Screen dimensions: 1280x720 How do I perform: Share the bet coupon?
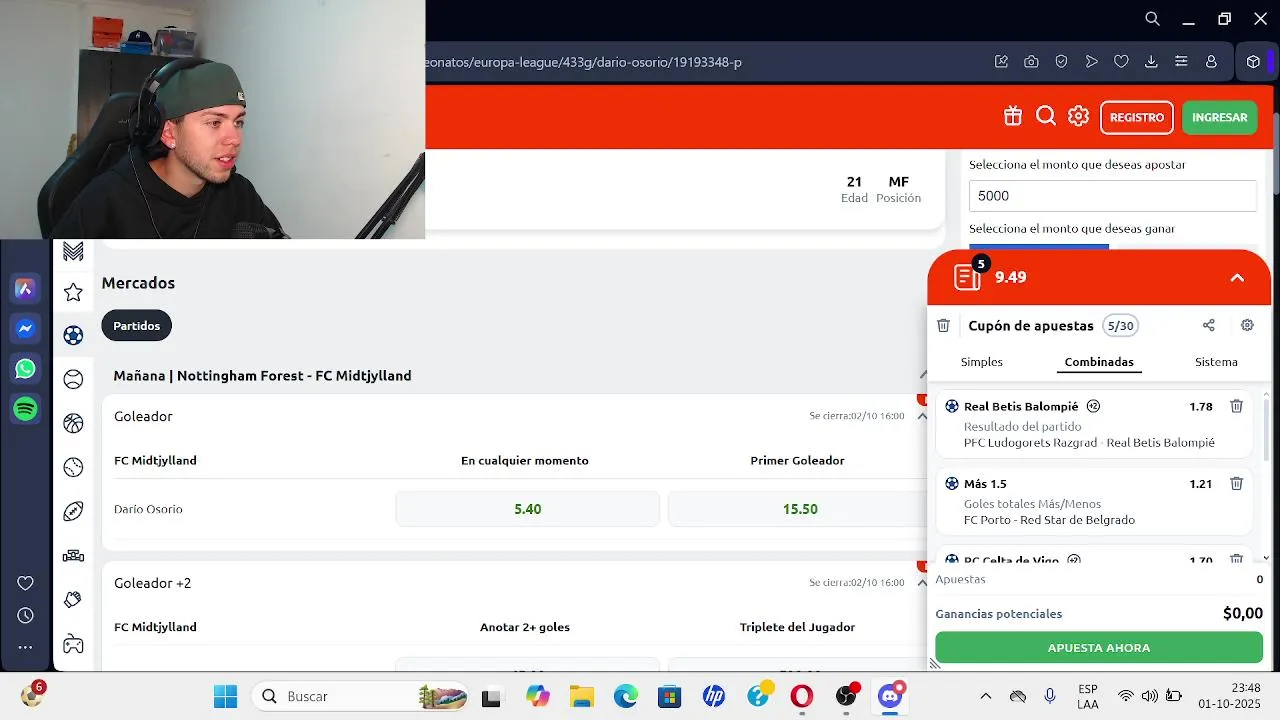point(1208,325)
